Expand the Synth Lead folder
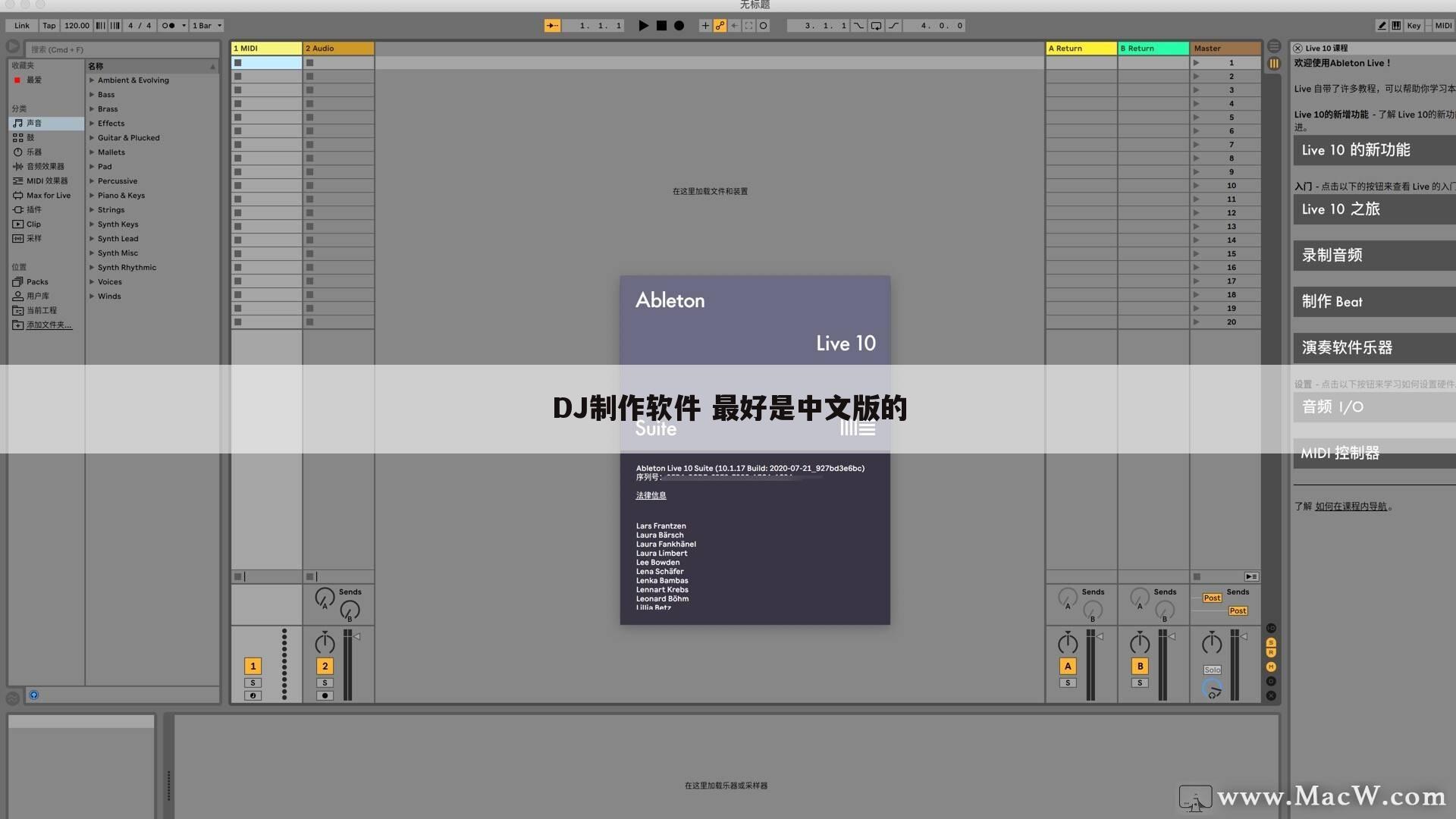This screenshot has width=1456, height=819. pyautogui.click(x=92, y=238)
